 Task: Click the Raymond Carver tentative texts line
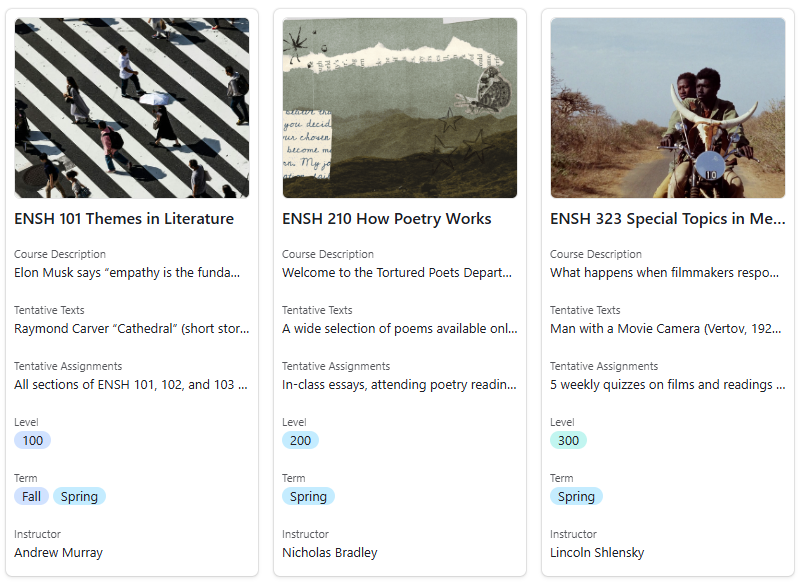[x=131, y=328]
